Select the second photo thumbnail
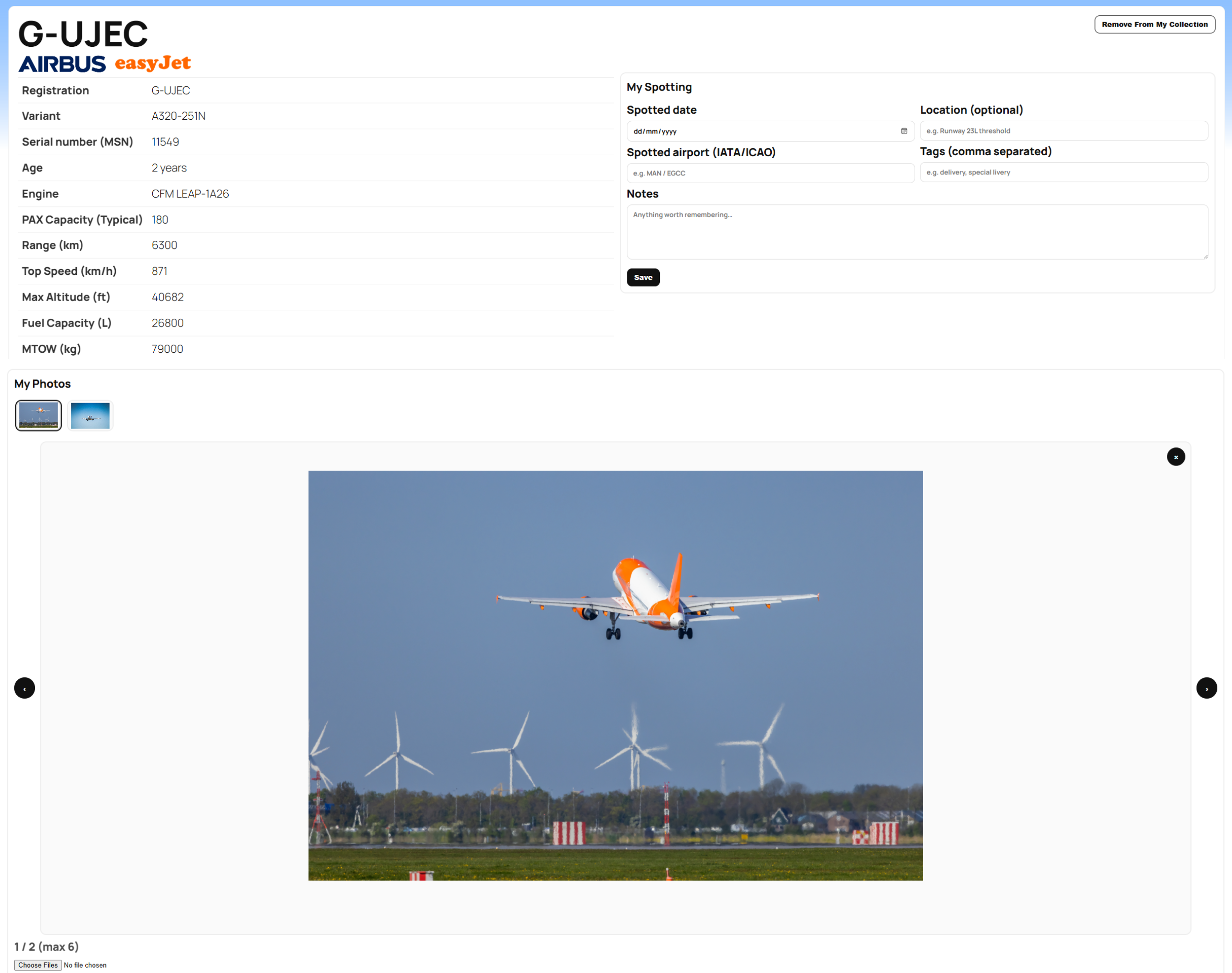Viewport: 1232px width, 973px height. click(x=90, y=415)
